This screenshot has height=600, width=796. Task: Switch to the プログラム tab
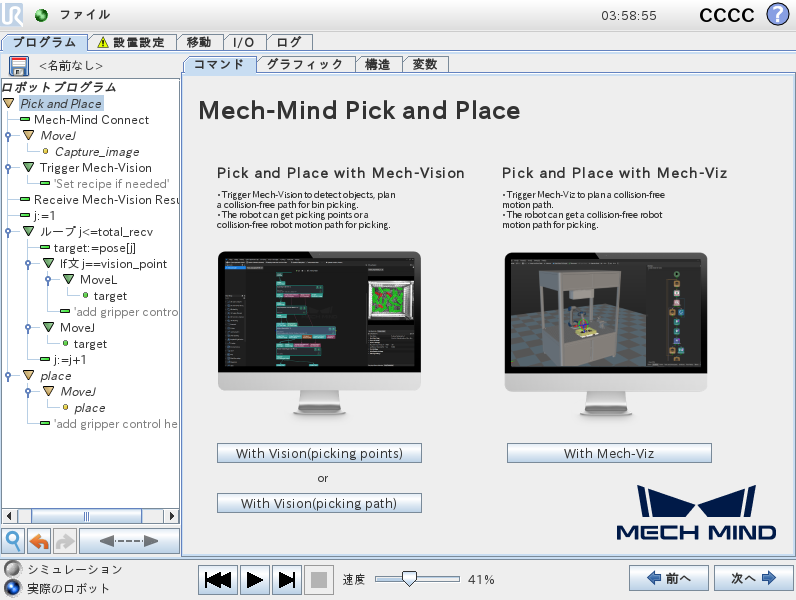pyautogui.click(x=45, y=42)
